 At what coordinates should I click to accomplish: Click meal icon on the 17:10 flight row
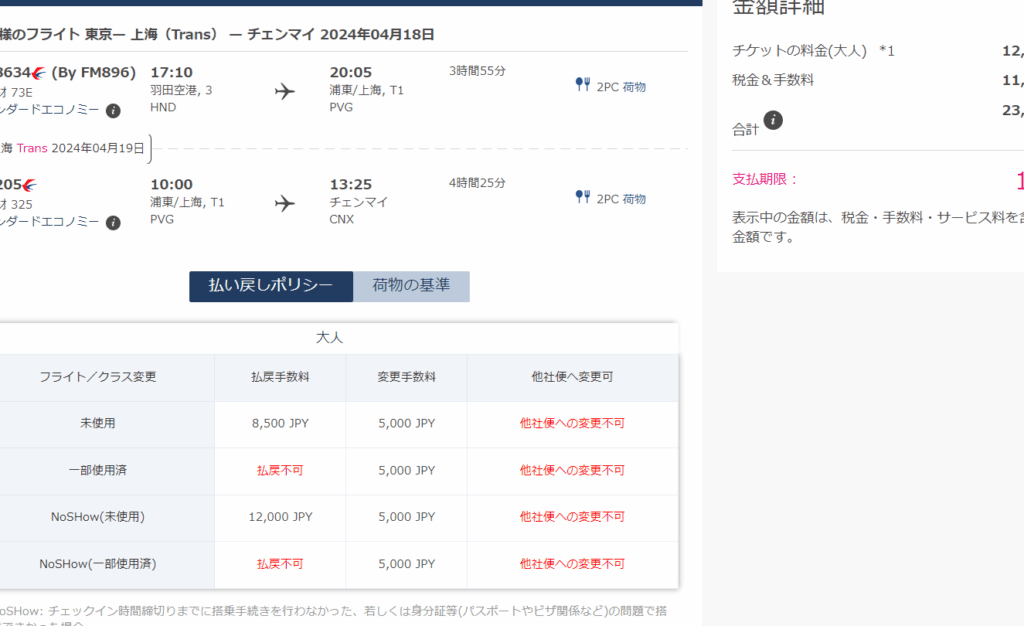coord(582,86)
